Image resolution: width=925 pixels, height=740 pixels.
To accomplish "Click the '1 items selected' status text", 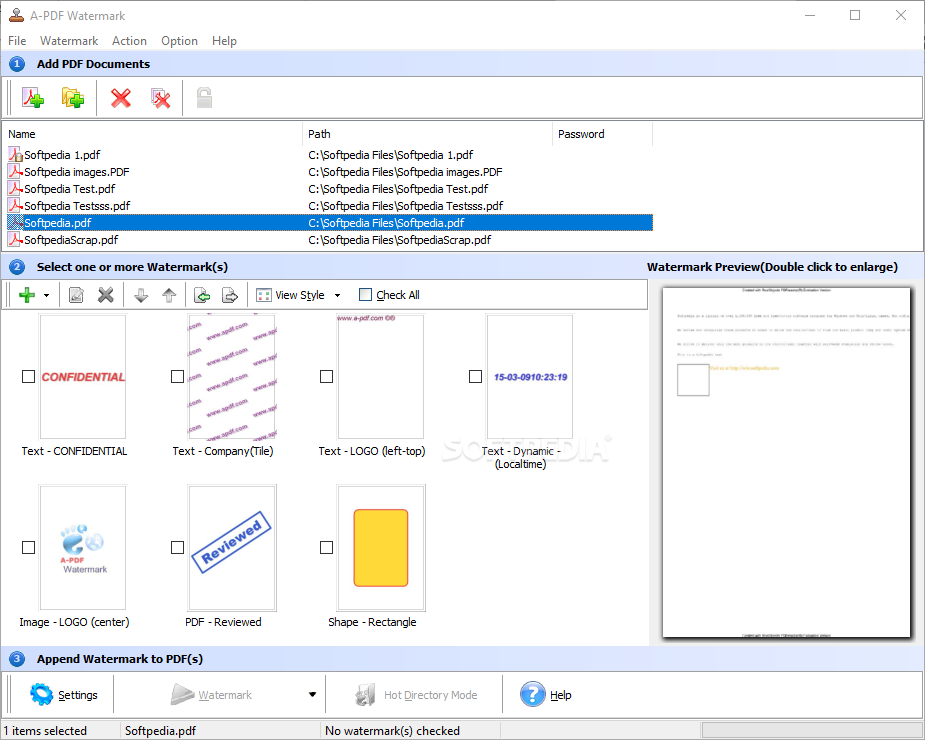I will tap(45, 731).
